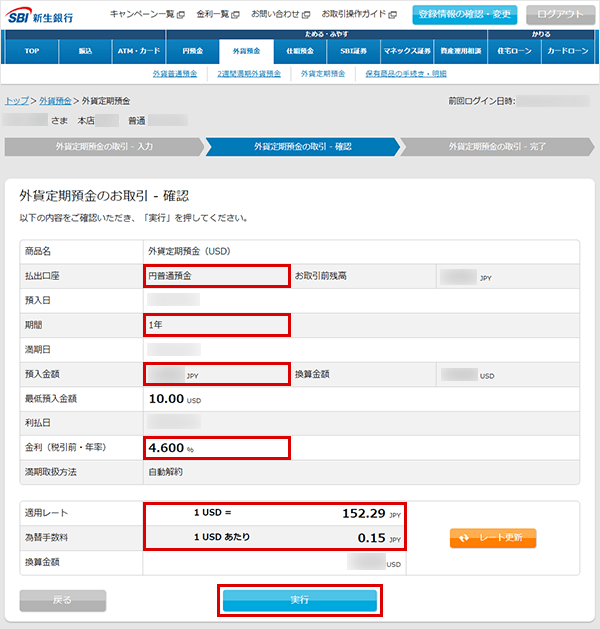Open the お問い合わせ link
Image resolution: width=600 pixels, height=629 pixels.
(x=278, y=15)
